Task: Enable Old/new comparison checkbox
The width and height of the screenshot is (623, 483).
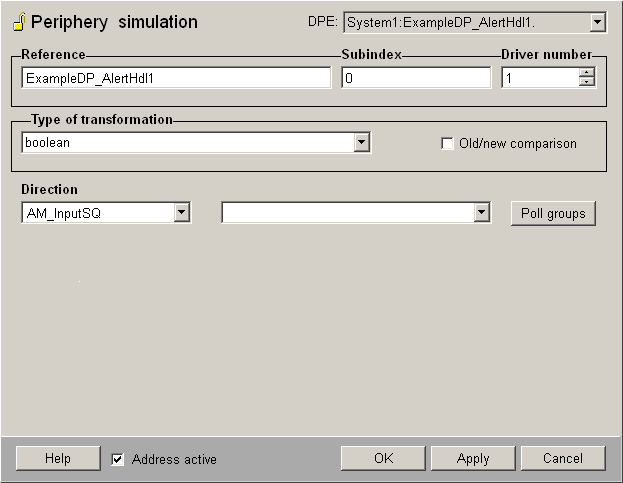Action: (x=447, y=144)
